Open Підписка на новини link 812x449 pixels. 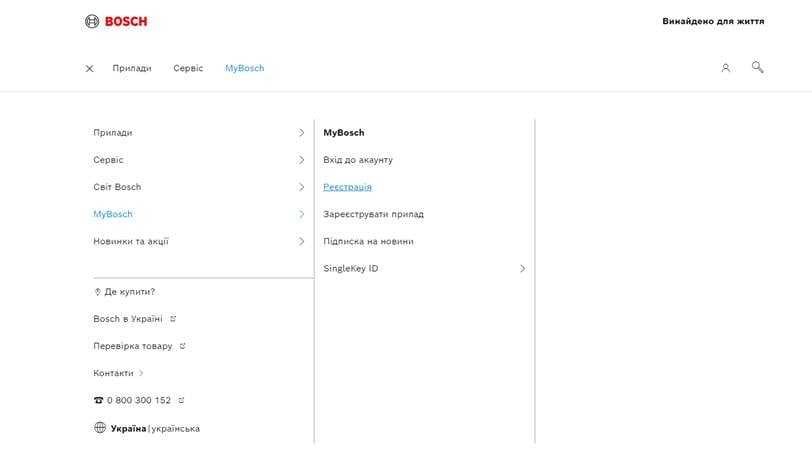point(368,241)
